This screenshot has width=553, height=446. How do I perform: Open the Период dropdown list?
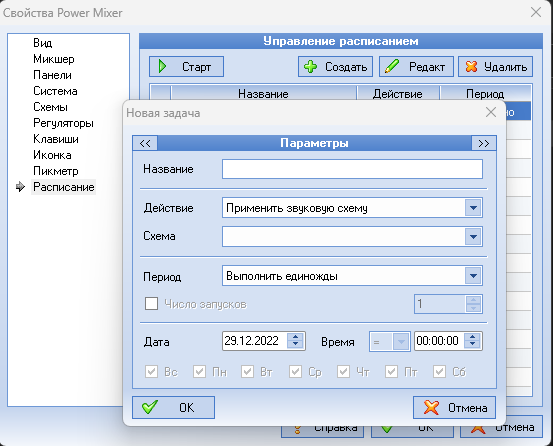473,276
